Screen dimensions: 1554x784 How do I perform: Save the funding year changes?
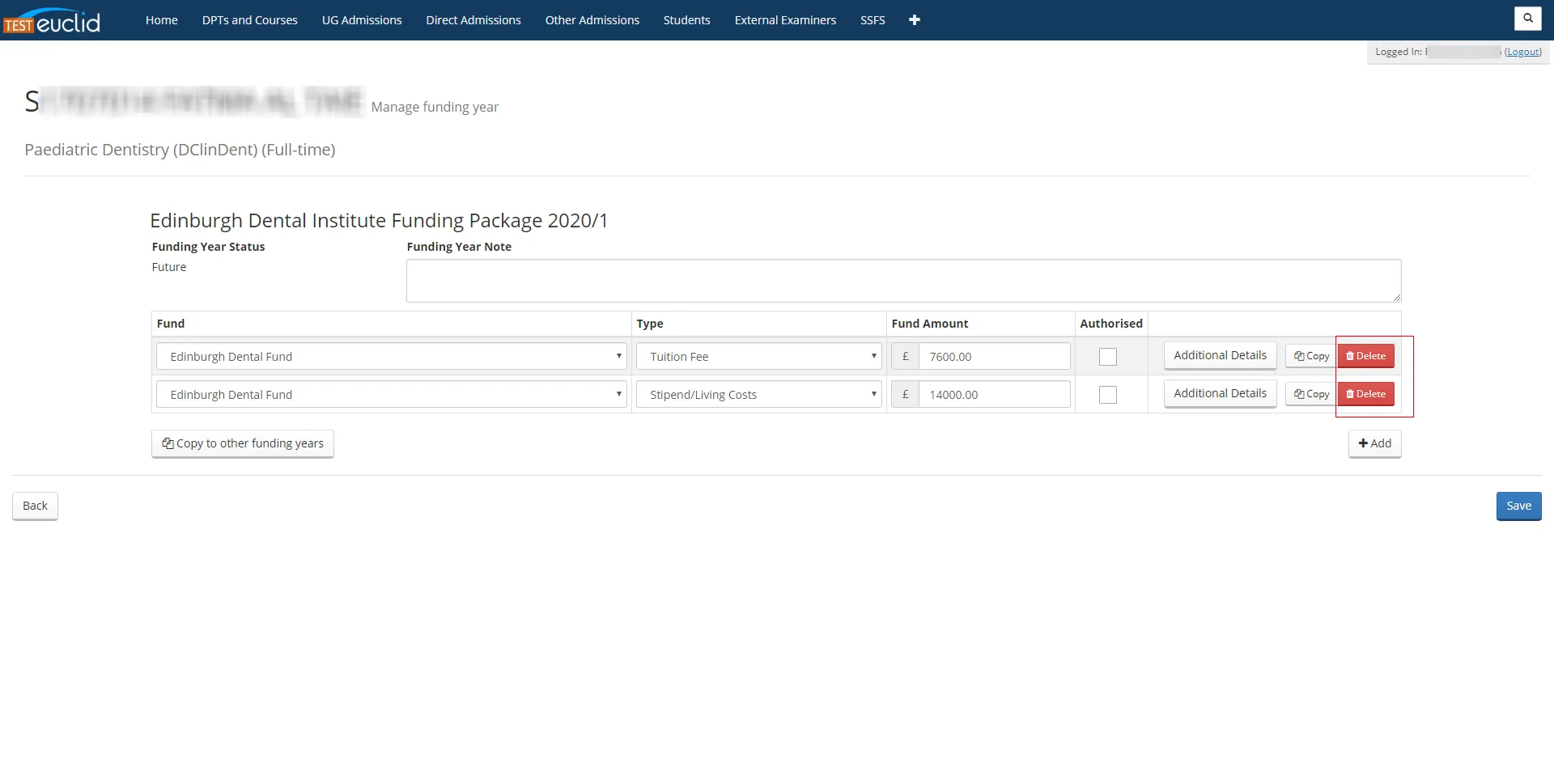[x=1518, y=506]
